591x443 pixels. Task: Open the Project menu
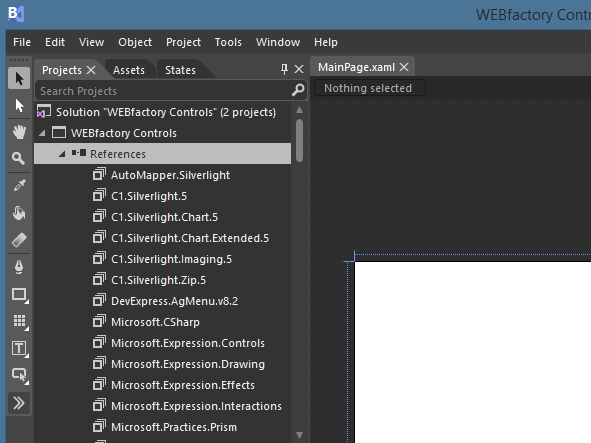183,42
